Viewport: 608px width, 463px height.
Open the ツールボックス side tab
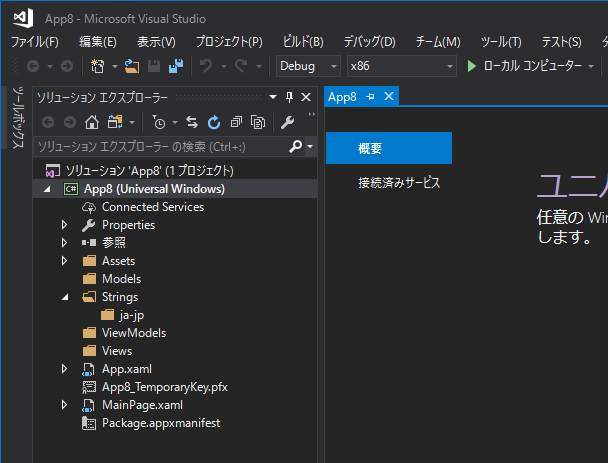(18, 117)
